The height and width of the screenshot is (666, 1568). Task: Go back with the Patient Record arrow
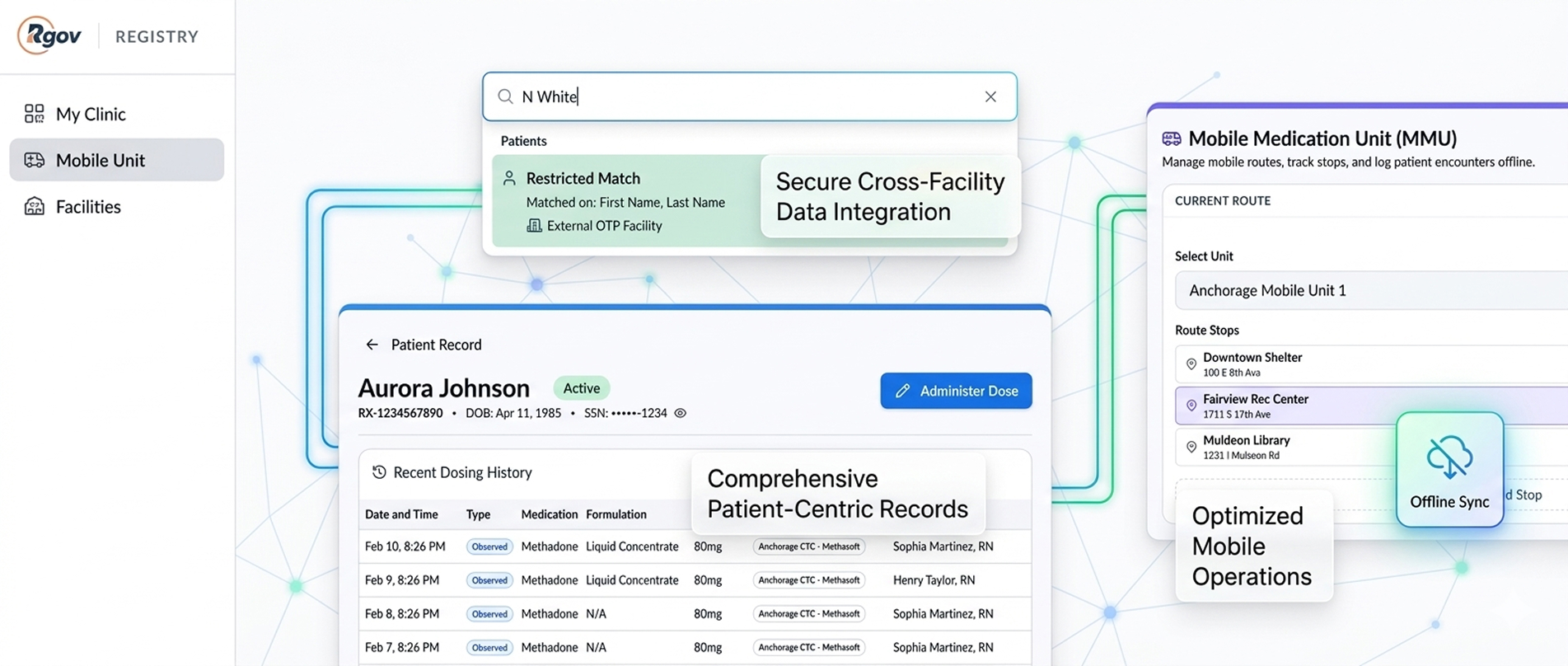tap(372, 345)
